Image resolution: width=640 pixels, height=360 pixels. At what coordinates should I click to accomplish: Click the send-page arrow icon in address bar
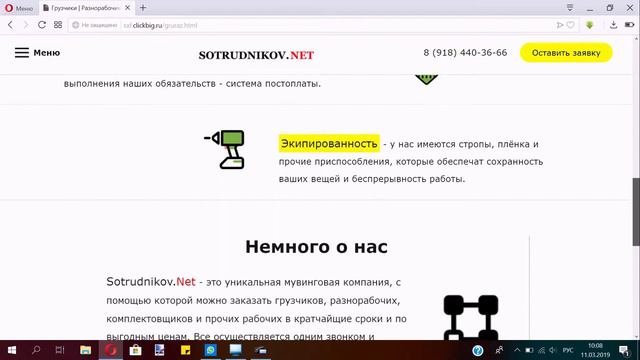coord(560,25)
